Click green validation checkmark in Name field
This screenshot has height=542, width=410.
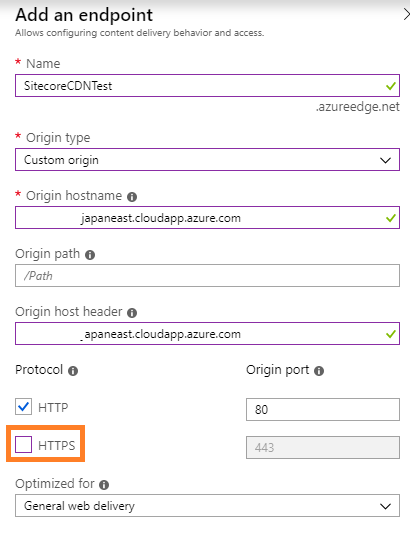coord(391,86)
